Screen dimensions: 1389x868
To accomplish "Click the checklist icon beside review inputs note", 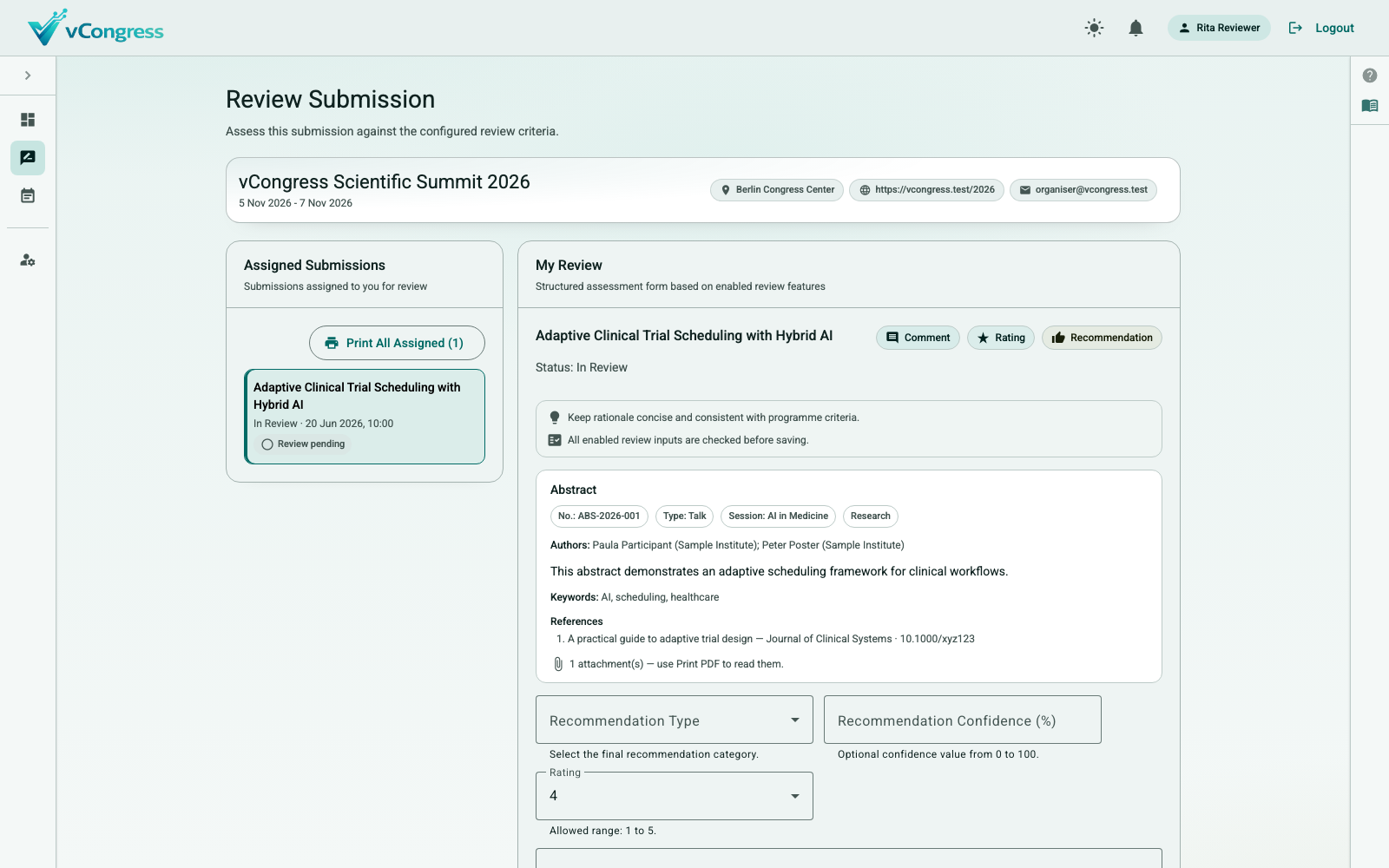I will (x=555, y=440).
